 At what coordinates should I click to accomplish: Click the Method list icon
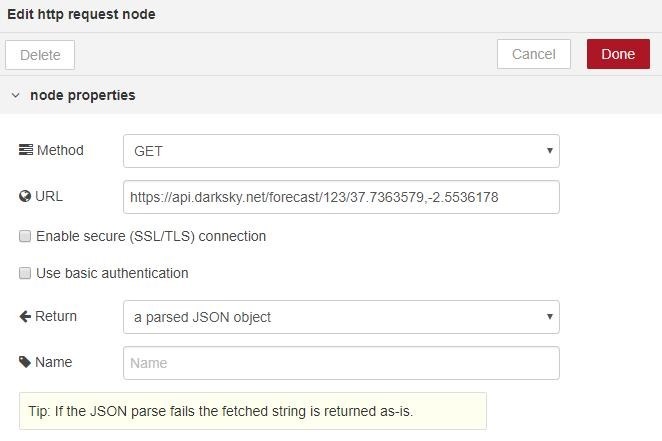pyautogui.click(x=26, y=150)
